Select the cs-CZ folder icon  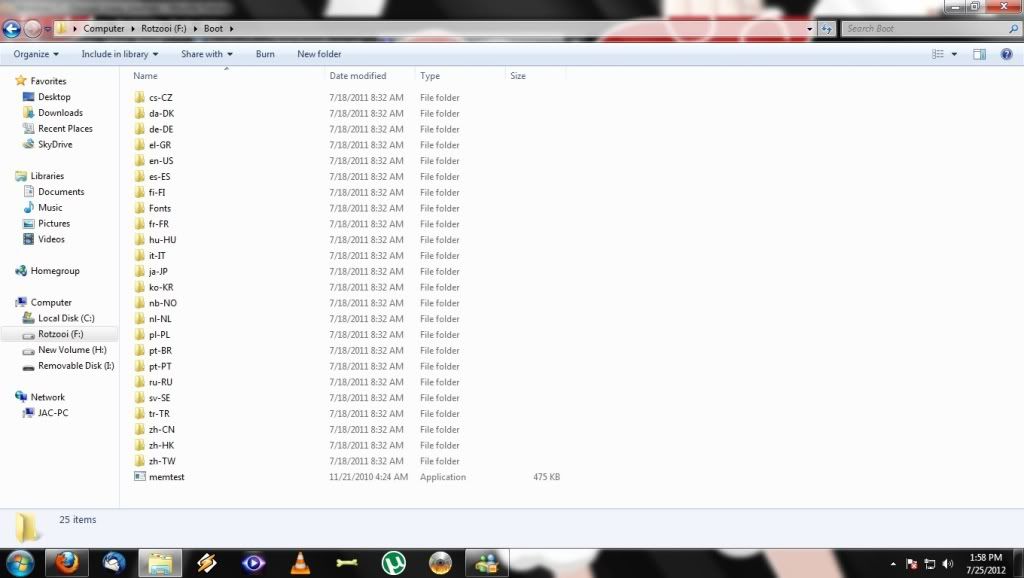pos(139,97)
